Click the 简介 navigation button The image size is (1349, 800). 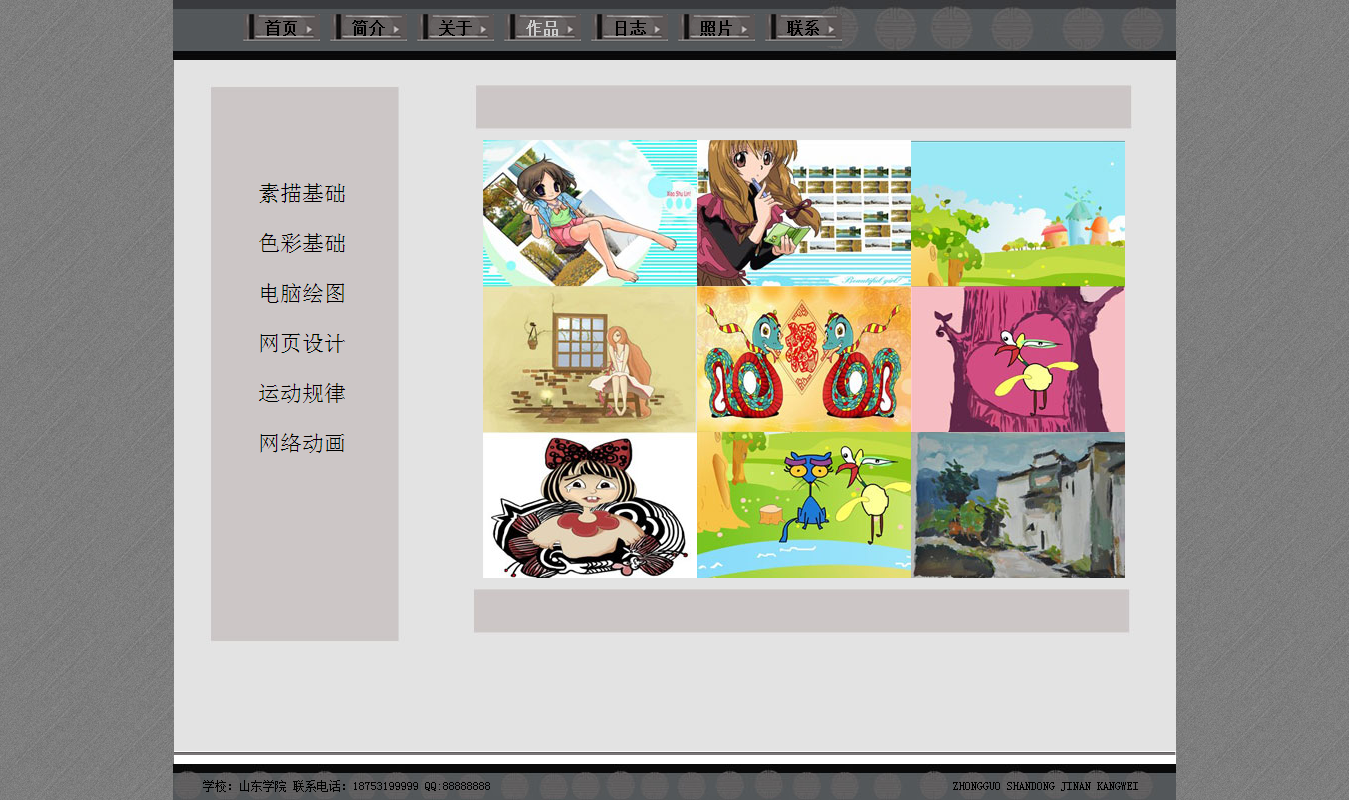369,28
